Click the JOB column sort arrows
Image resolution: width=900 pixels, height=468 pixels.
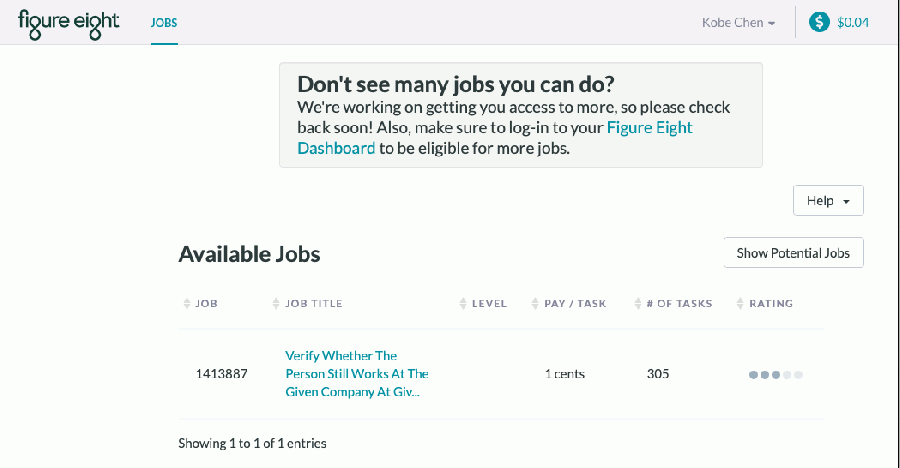pyautogui.click(x=187, y=304)
